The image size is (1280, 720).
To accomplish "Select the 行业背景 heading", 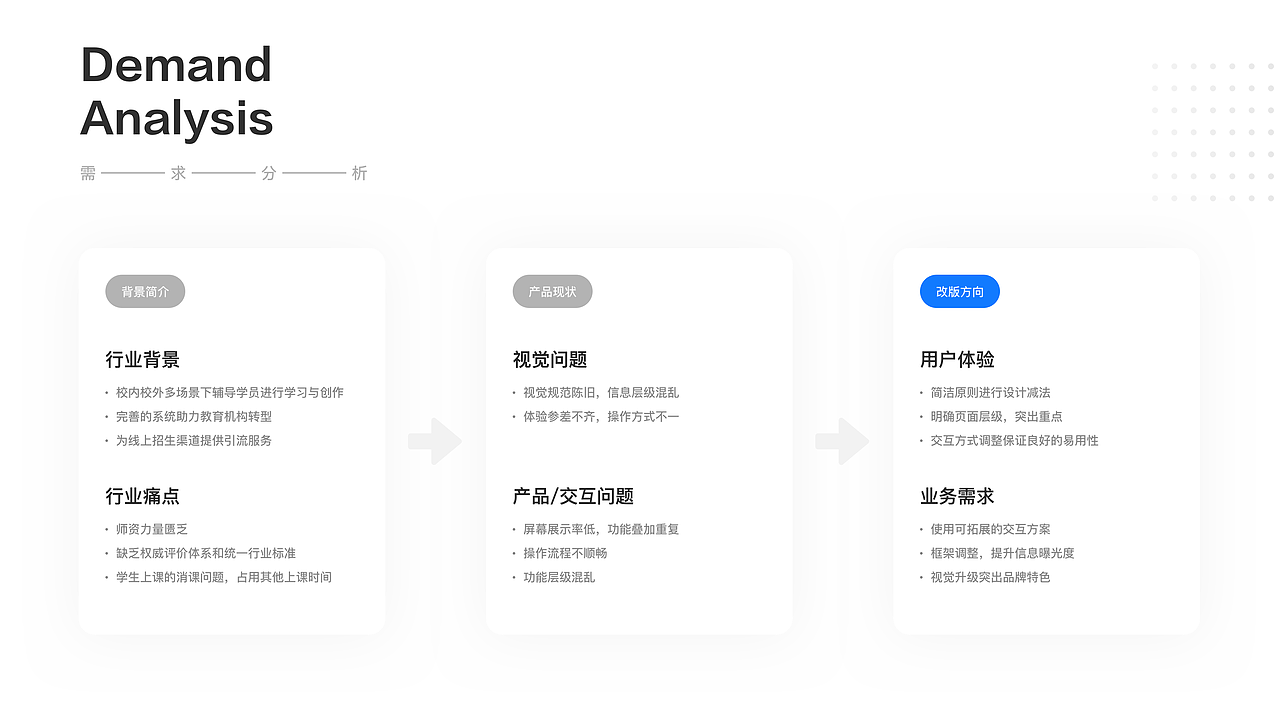I will click(x=143, y=360).
